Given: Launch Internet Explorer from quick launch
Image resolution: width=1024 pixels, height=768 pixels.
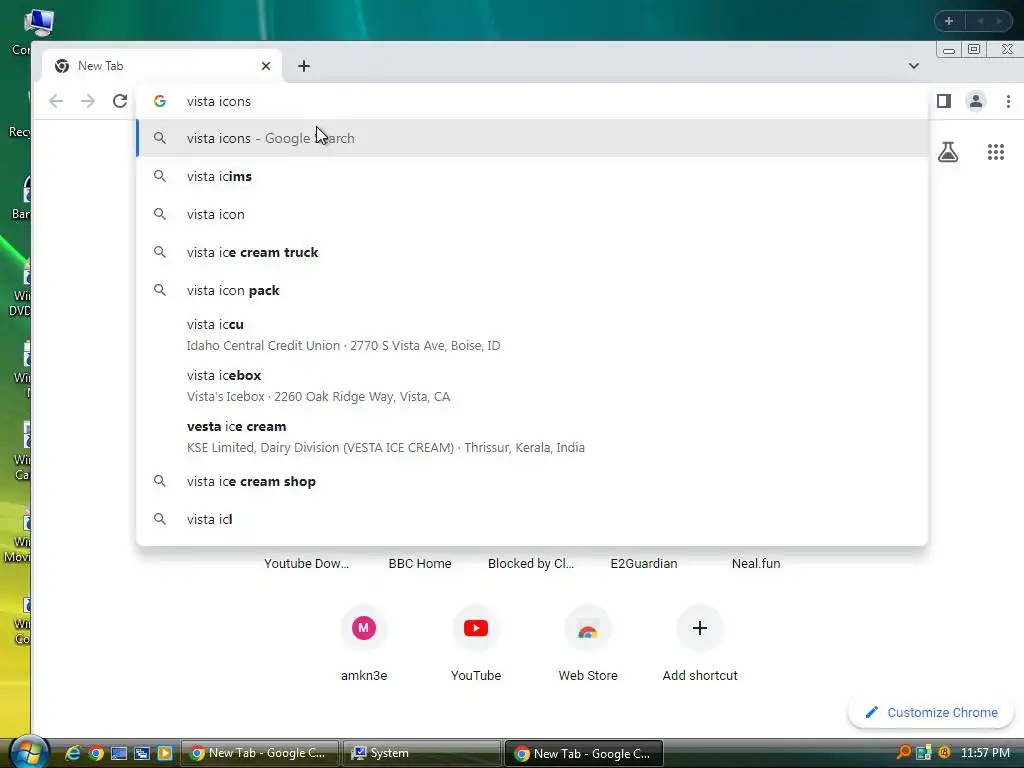Looking at the screenshot, I should point(72,753).
